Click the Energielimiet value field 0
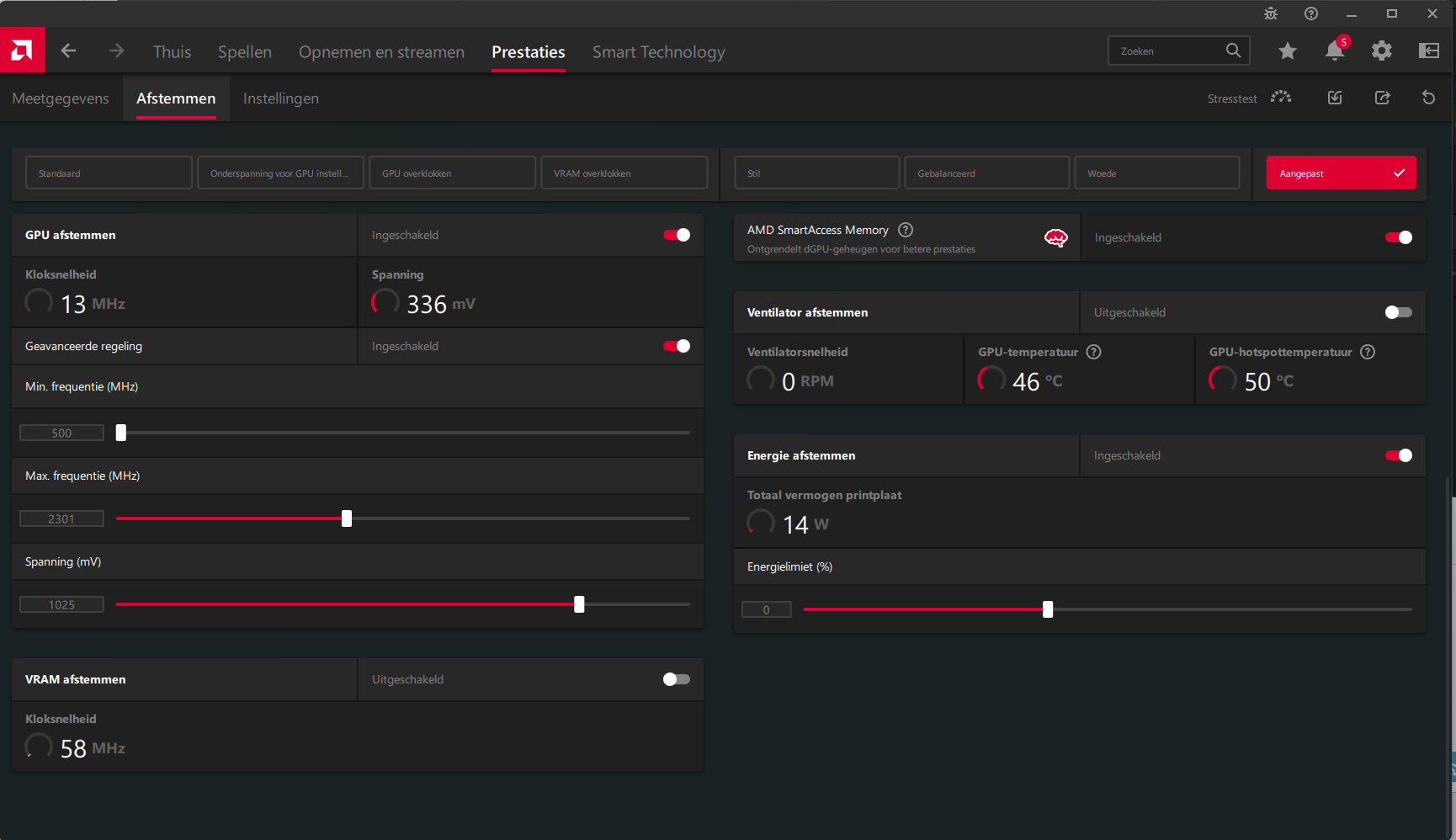 [x=766, y=609]
